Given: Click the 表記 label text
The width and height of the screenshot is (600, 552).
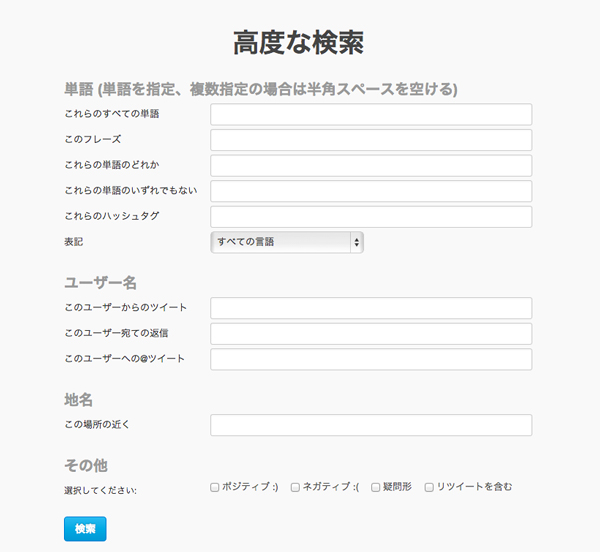Looking at the screenshot, I should pyautogui.click(x=74, y=242).
